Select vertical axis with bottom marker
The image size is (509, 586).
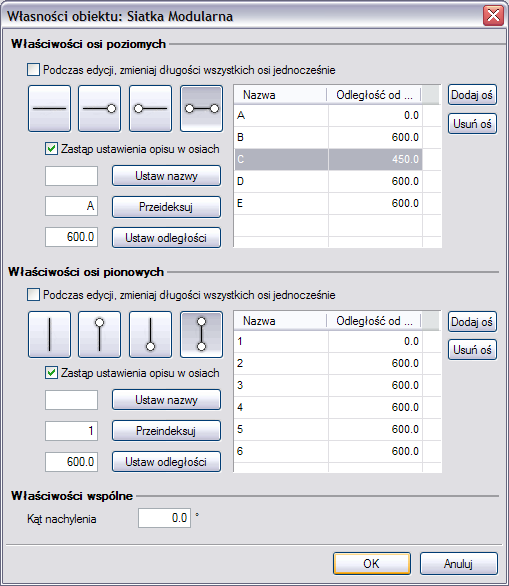pos(150,334)
